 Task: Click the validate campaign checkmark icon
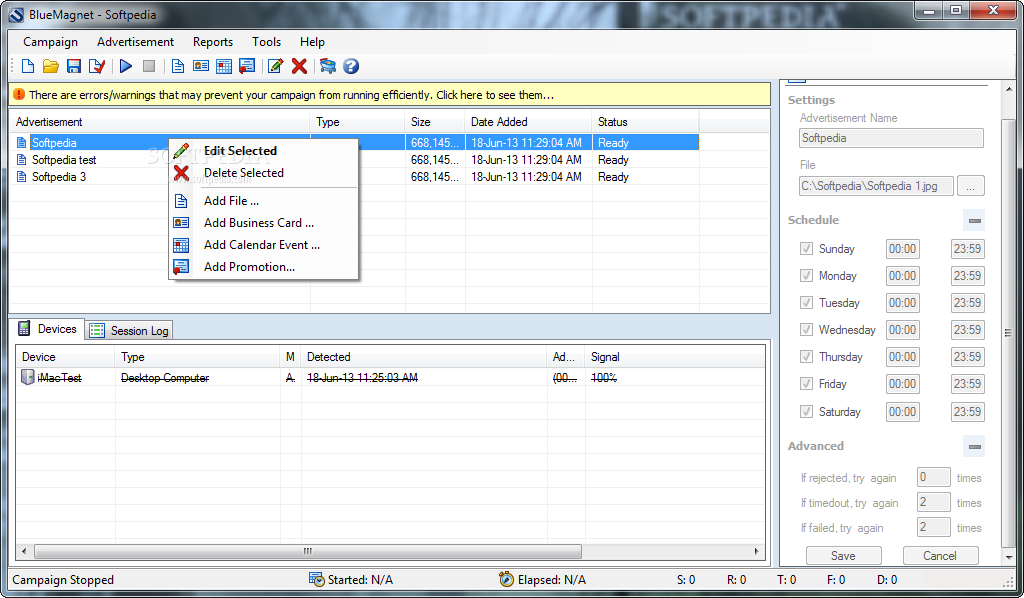97,66
